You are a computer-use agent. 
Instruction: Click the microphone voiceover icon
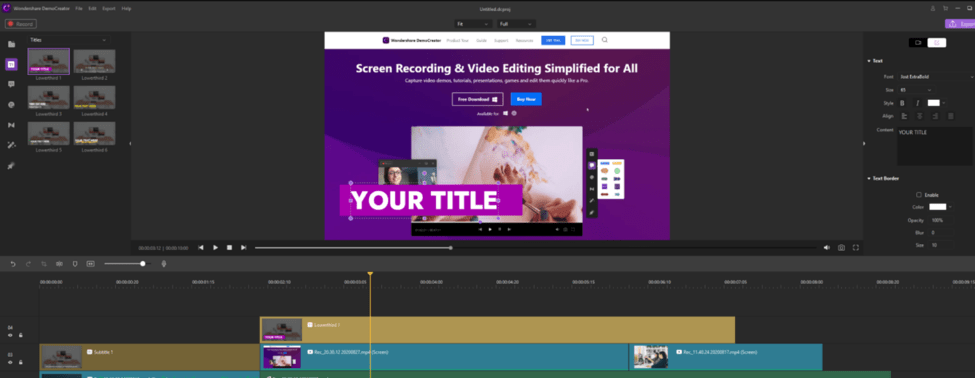point(164,264)
